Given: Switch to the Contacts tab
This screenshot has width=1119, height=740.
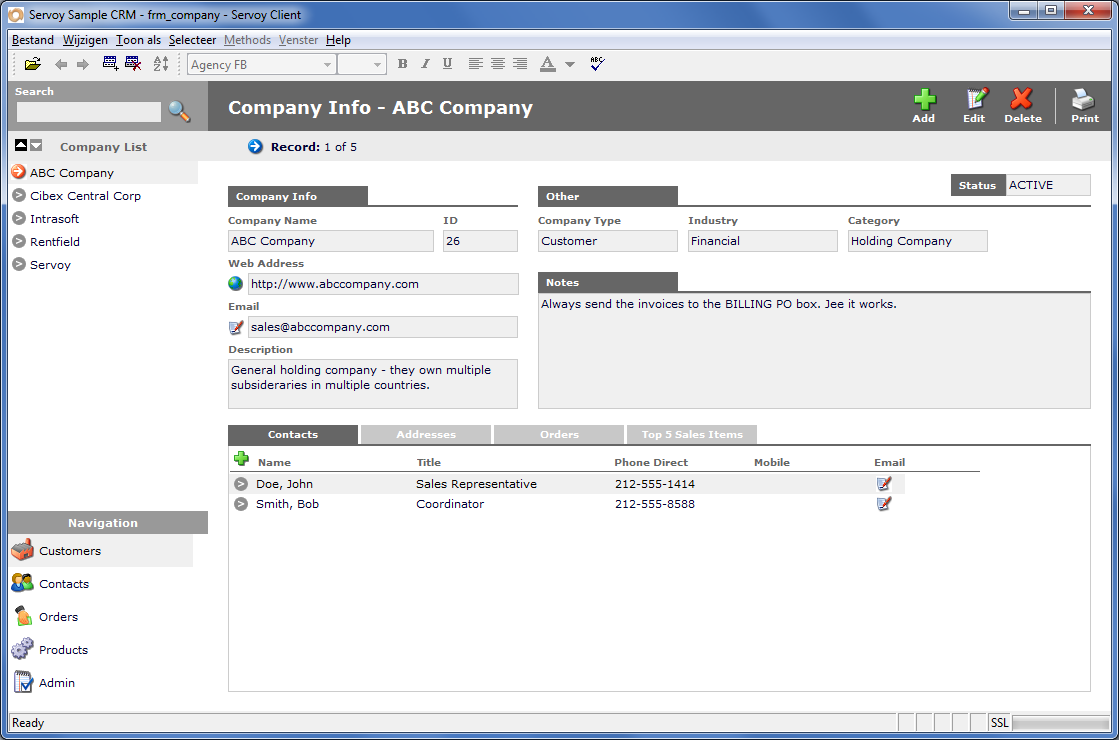Looking at the screenshot, I should point(293,435).
